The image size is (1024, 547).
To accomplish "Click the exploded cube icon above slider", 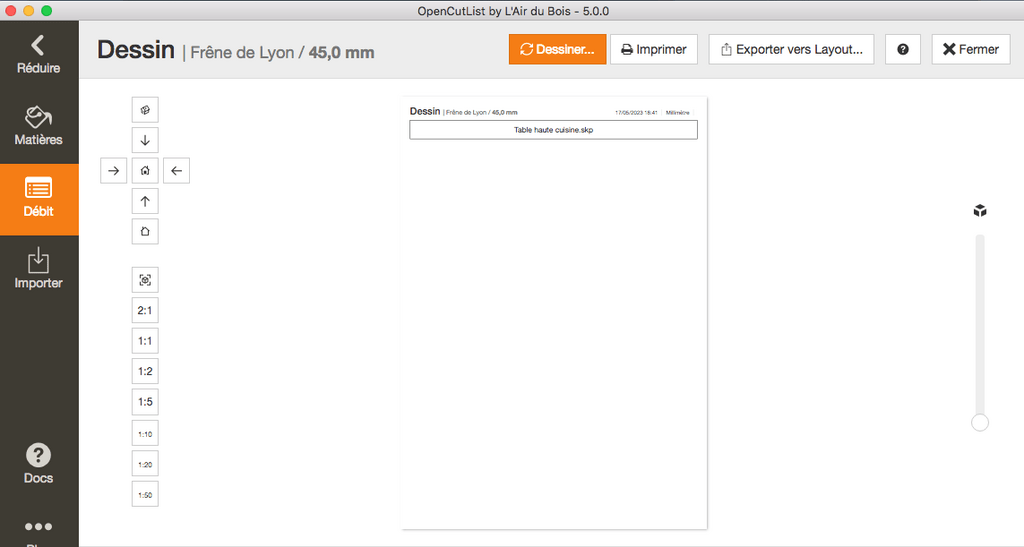I will [x=980, y=210].
